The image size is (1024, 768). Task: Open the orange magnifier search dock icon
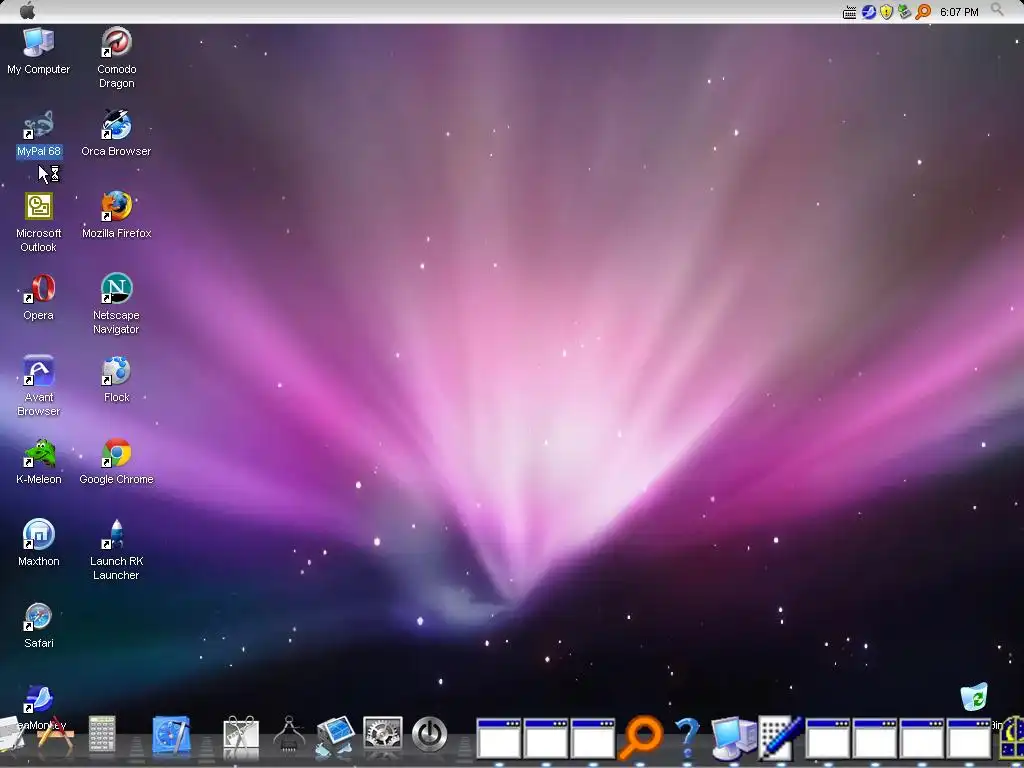(x=640, y=737)
